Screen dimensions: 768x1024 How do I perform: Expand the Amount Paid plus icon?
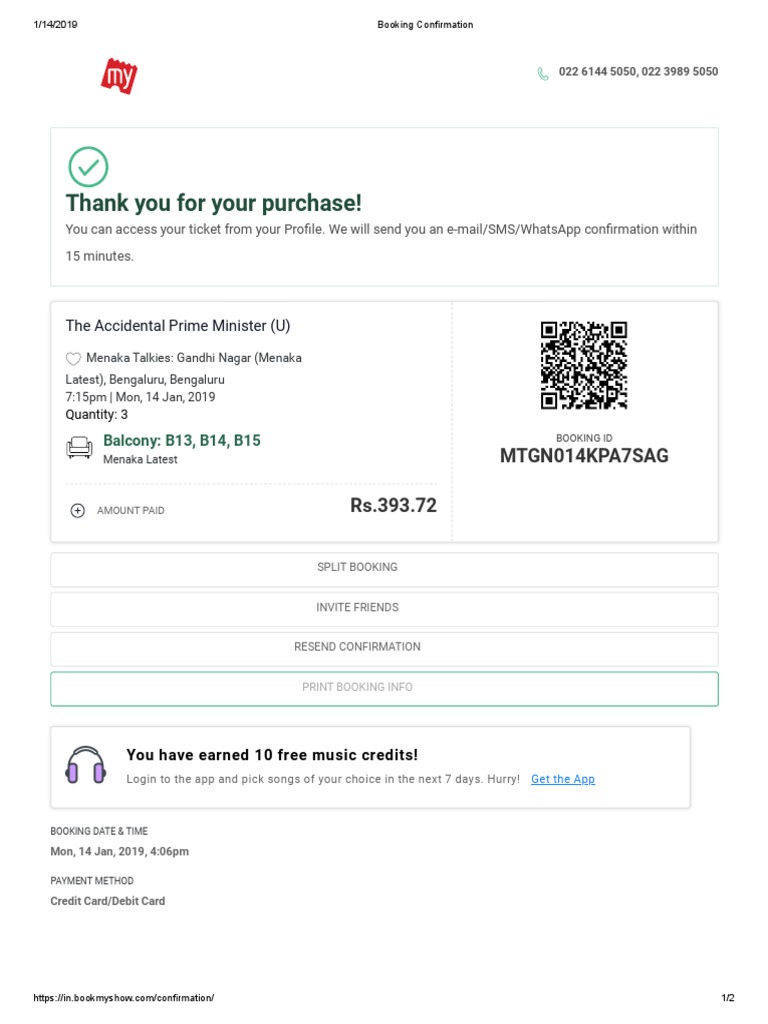(x=78, y=511)
